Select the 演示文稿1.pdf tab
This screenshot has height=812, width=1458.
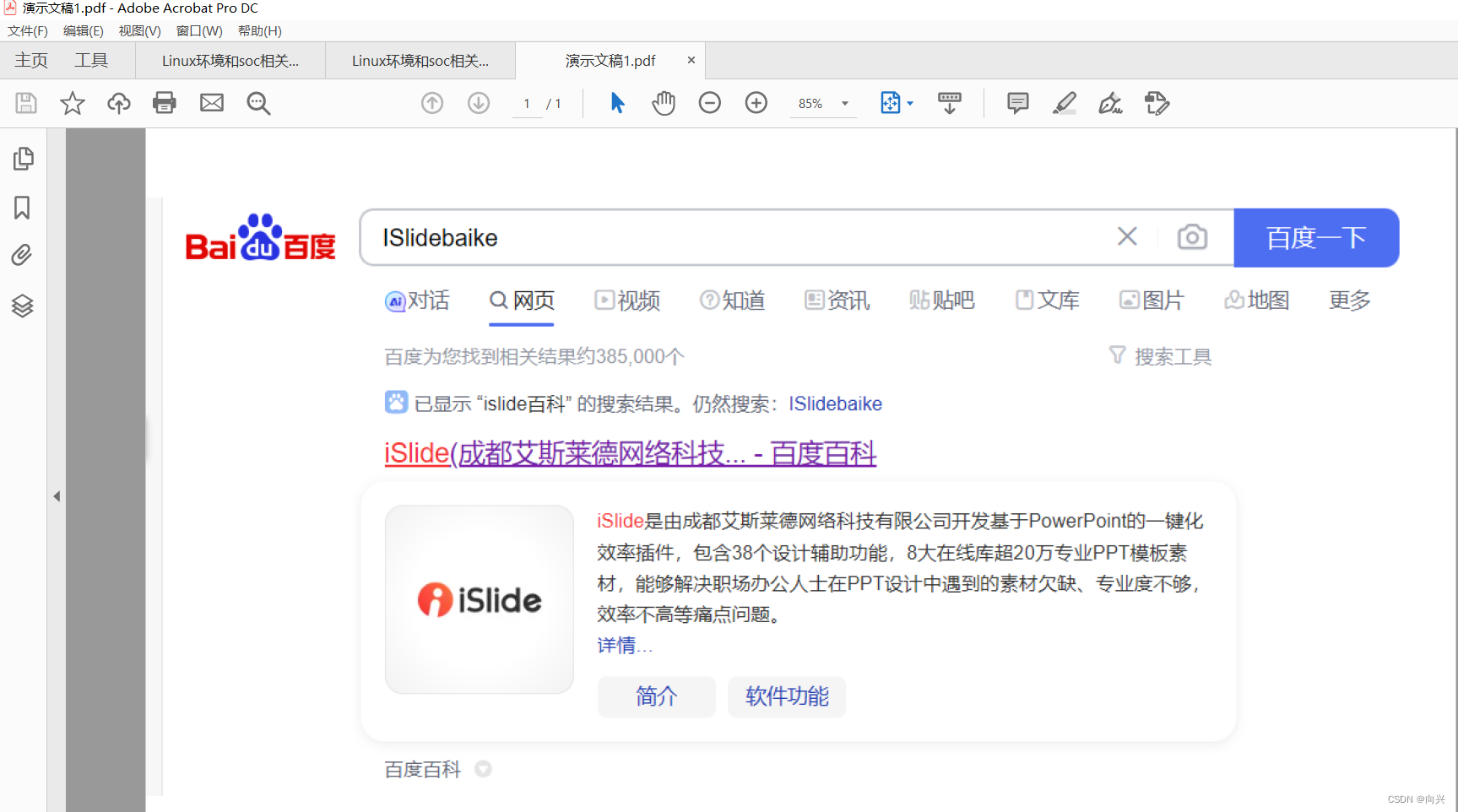[610, 61]
